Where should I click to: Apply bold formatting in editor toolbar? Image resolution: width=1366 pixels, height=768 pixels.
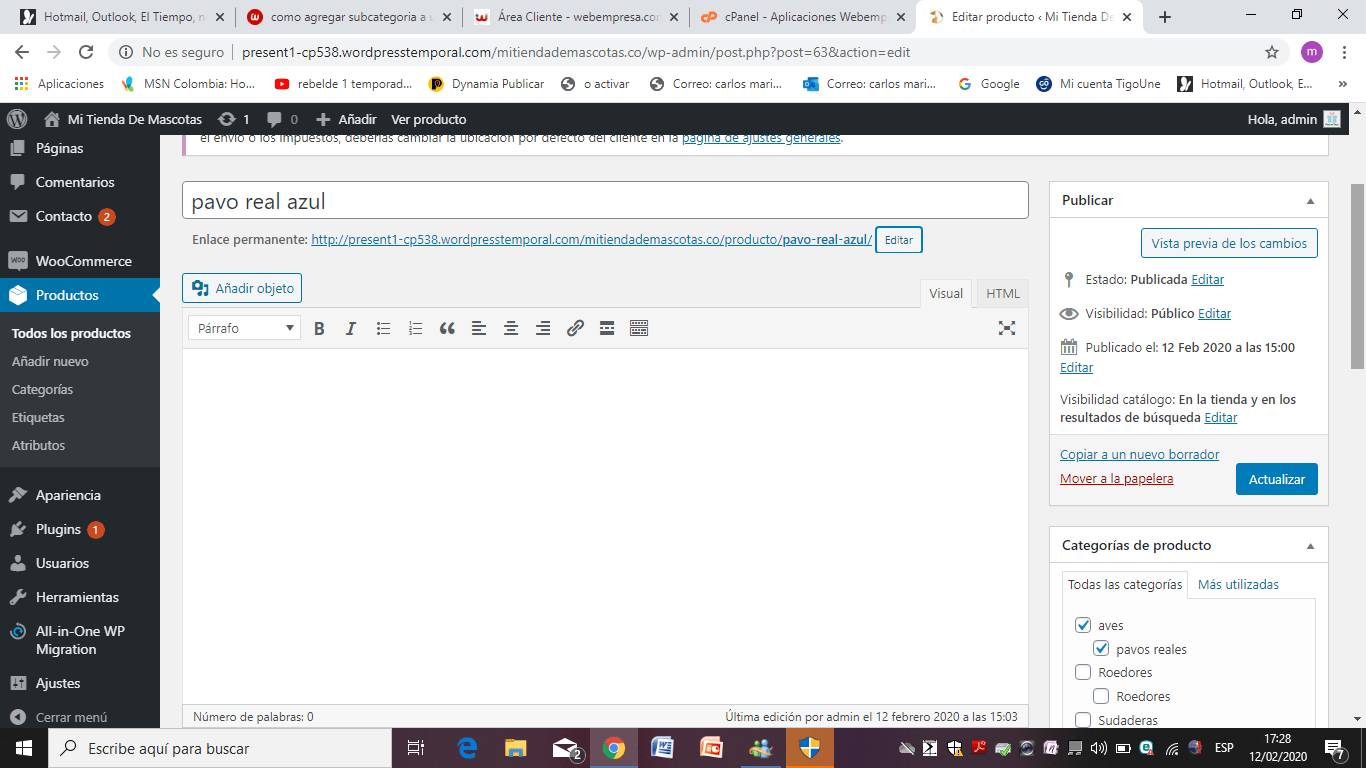point(319,328)
